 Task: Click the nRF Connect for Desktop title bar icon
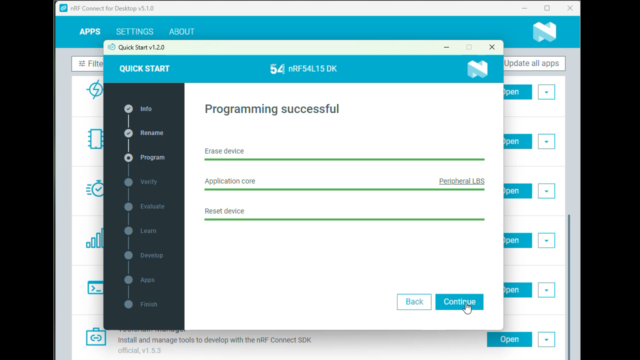click(x=63, y=8)
